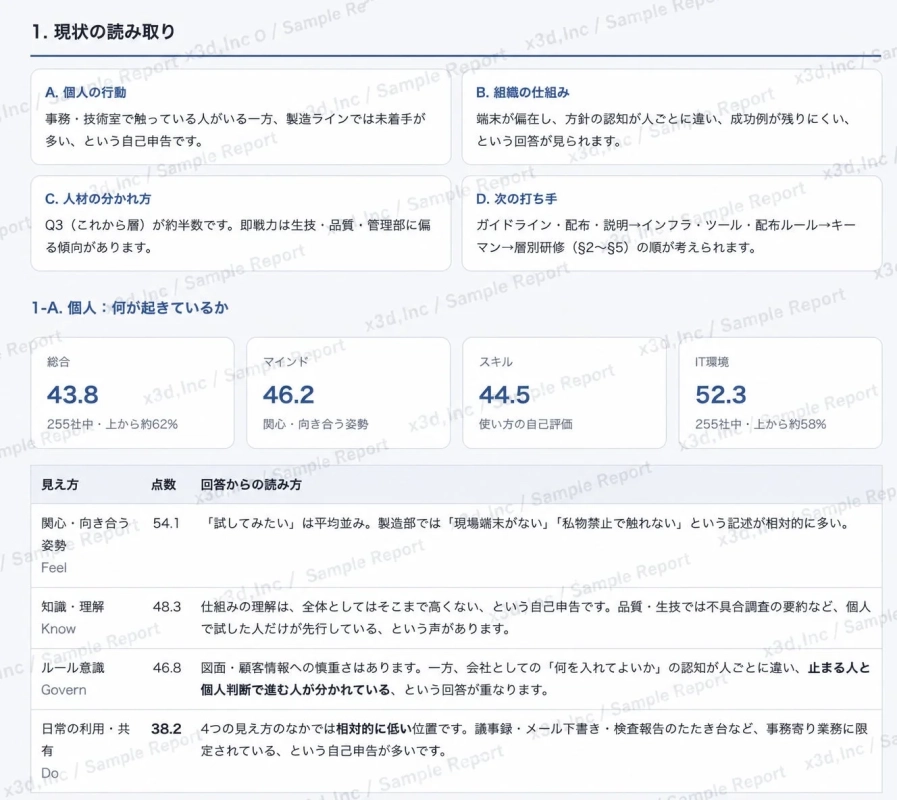Click the 52.3 IT environment score
Screen dimensions: 897x800
pyautogui.click(x=721, y=394)
